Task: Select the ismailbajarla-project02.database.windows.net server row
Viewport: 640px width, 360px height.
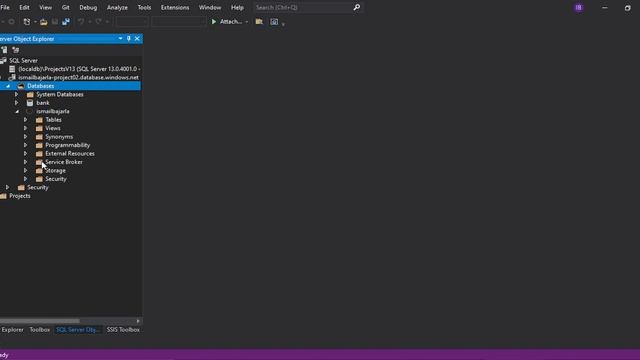Action: (70, 78)
